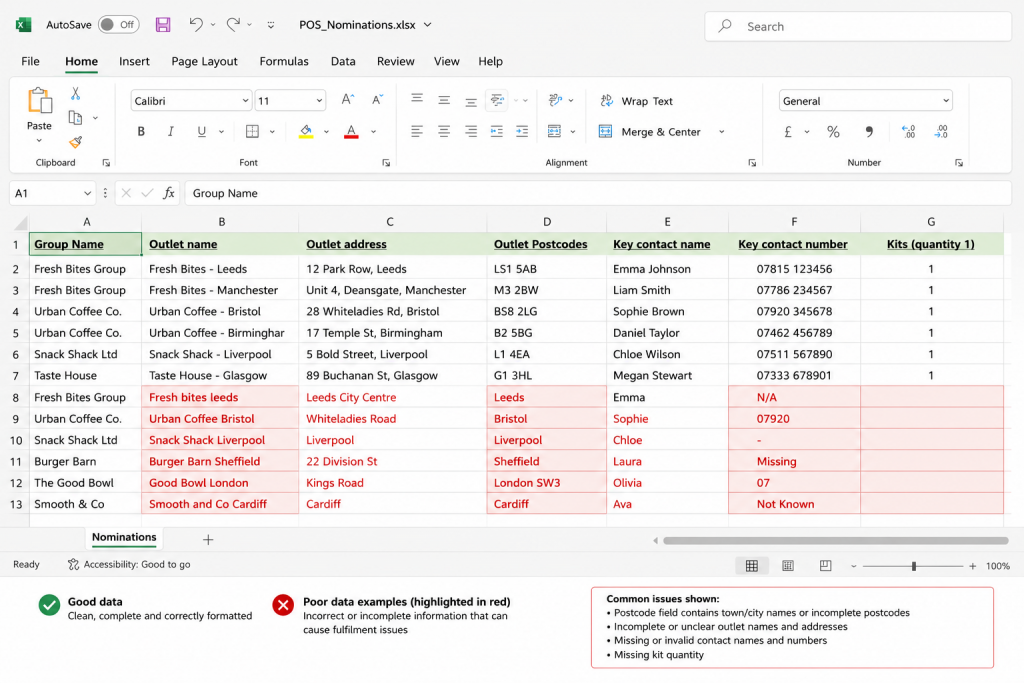The height and width of the screenshot is (683, 1024).
Task: Open the fill color dropdown arrow
Action: click(x=326, y=132)
